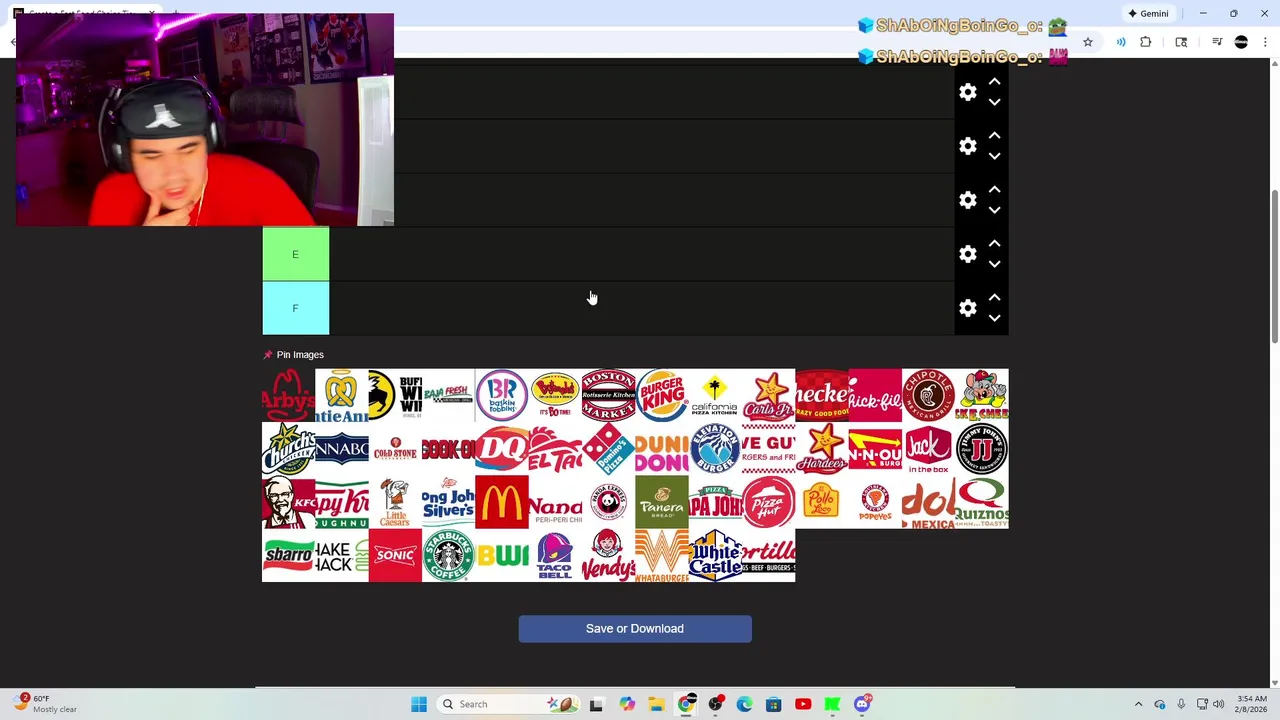Select the Starbucks Coffee logo
The image size is (1280, 720).
click(x=448, y=555)
